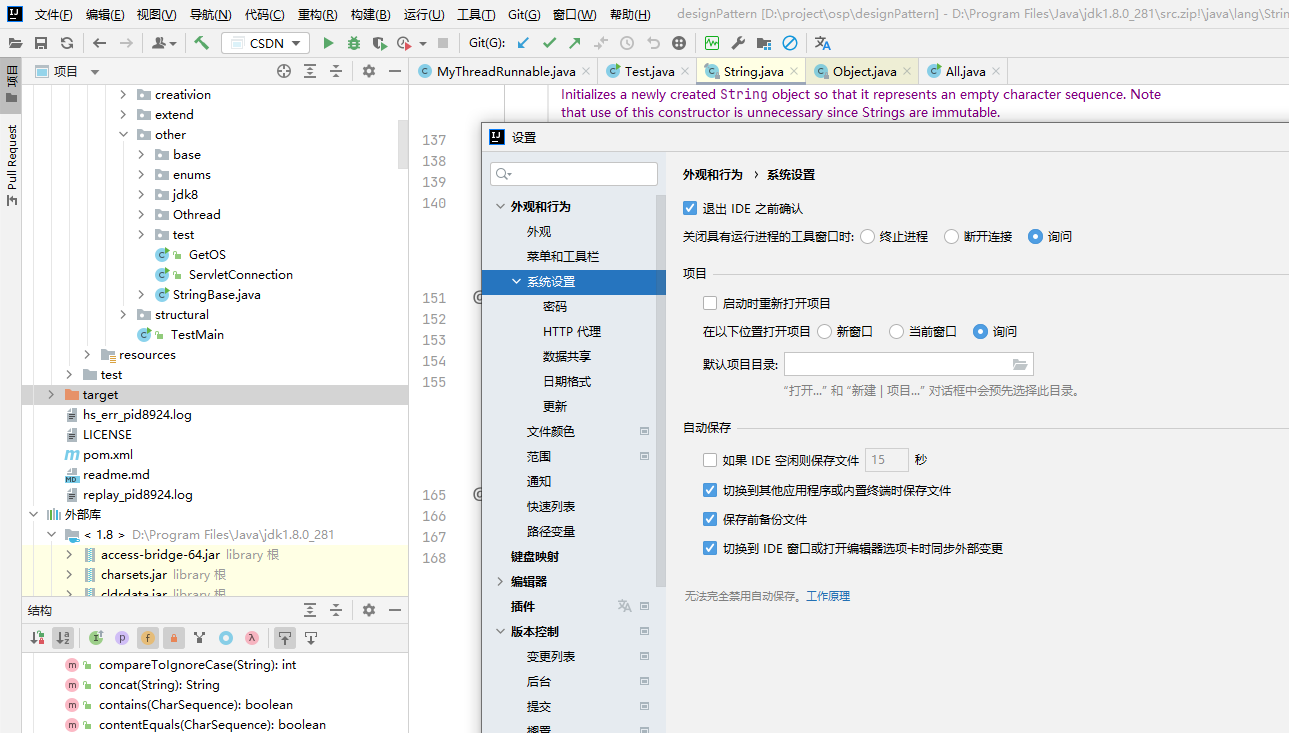
Task: Click the Reload from disk sync icon
Action: tap(66, 43)
